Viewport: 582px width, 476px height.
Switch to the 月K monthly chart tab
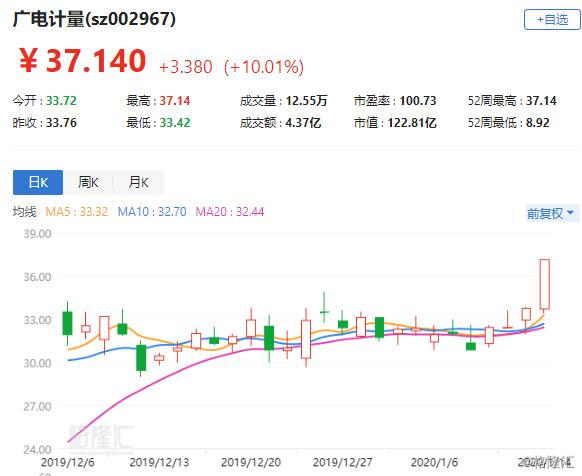138,182
